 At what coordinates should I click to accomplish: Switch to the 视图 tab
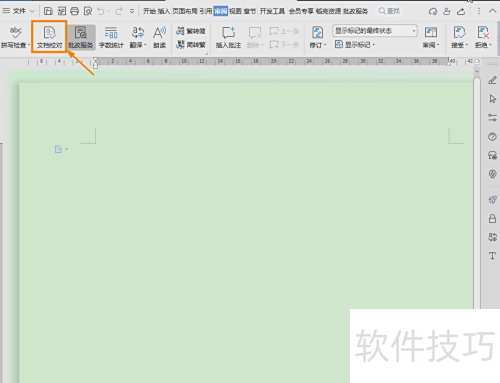coord(235,11)
